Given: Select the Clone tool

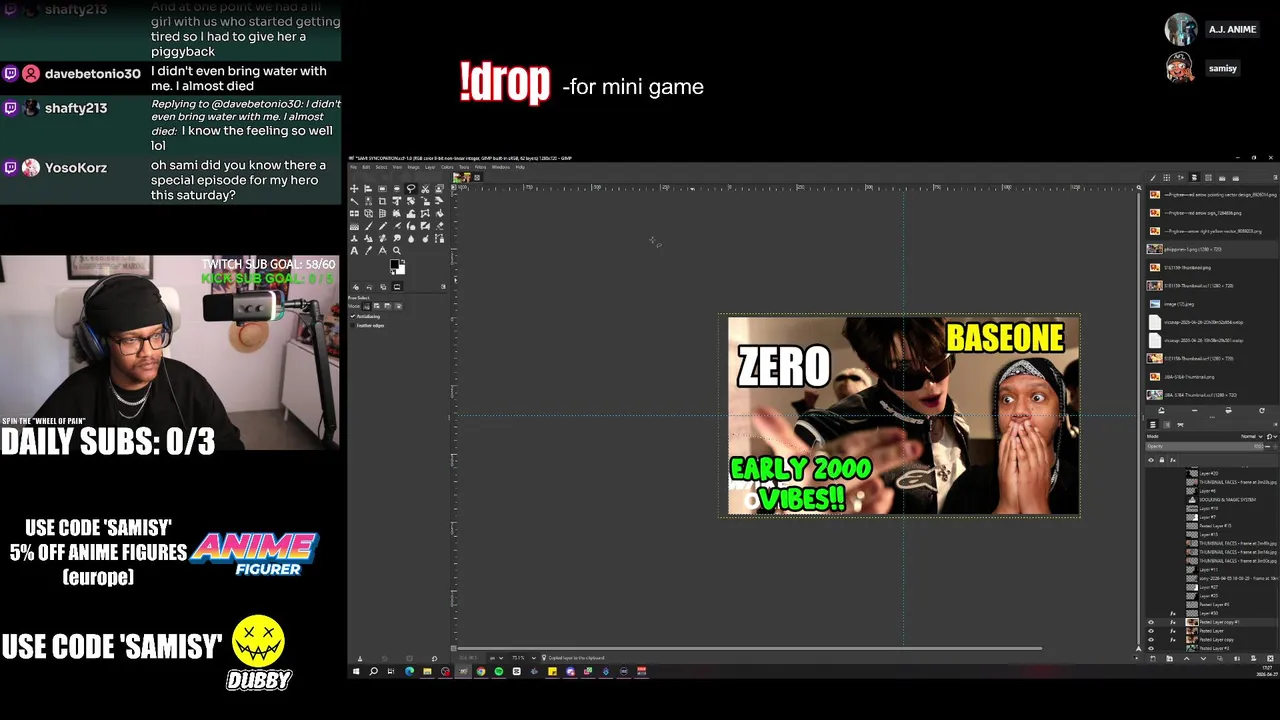Looking at the screenshot, I should 354,238.
